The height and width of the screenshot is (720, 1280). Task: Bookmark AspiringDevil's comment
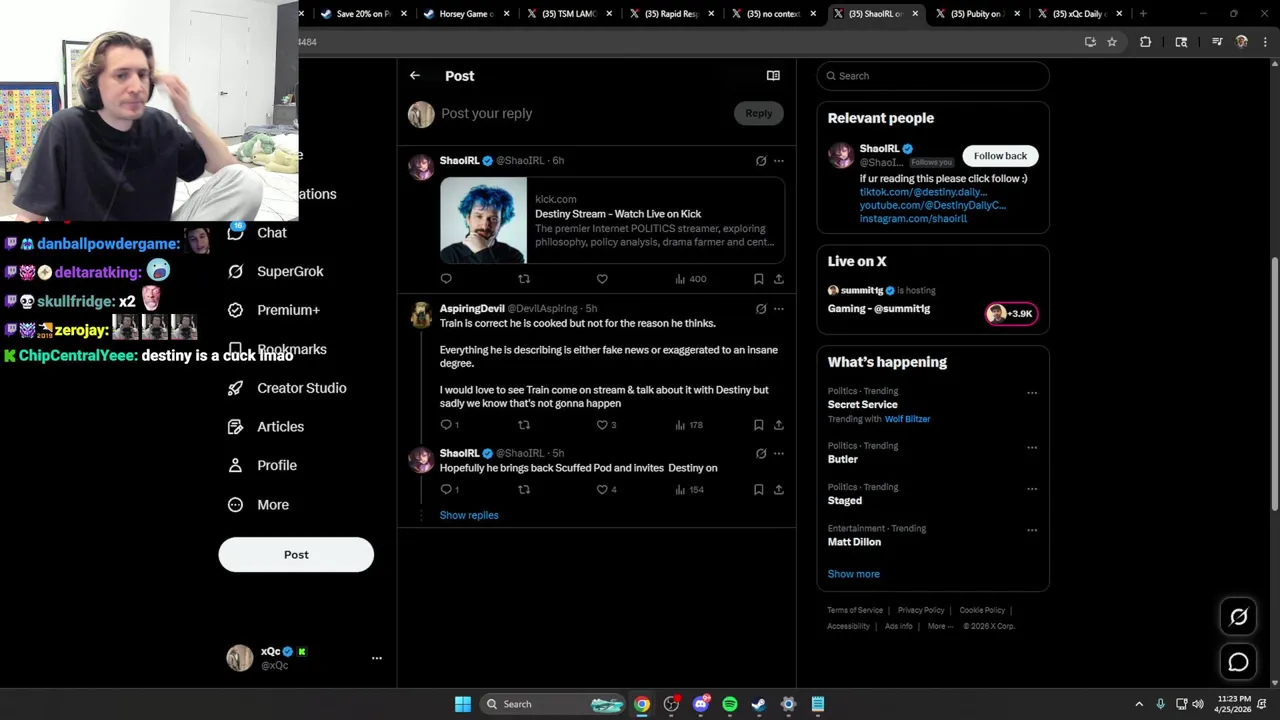(x=759, y=425)
